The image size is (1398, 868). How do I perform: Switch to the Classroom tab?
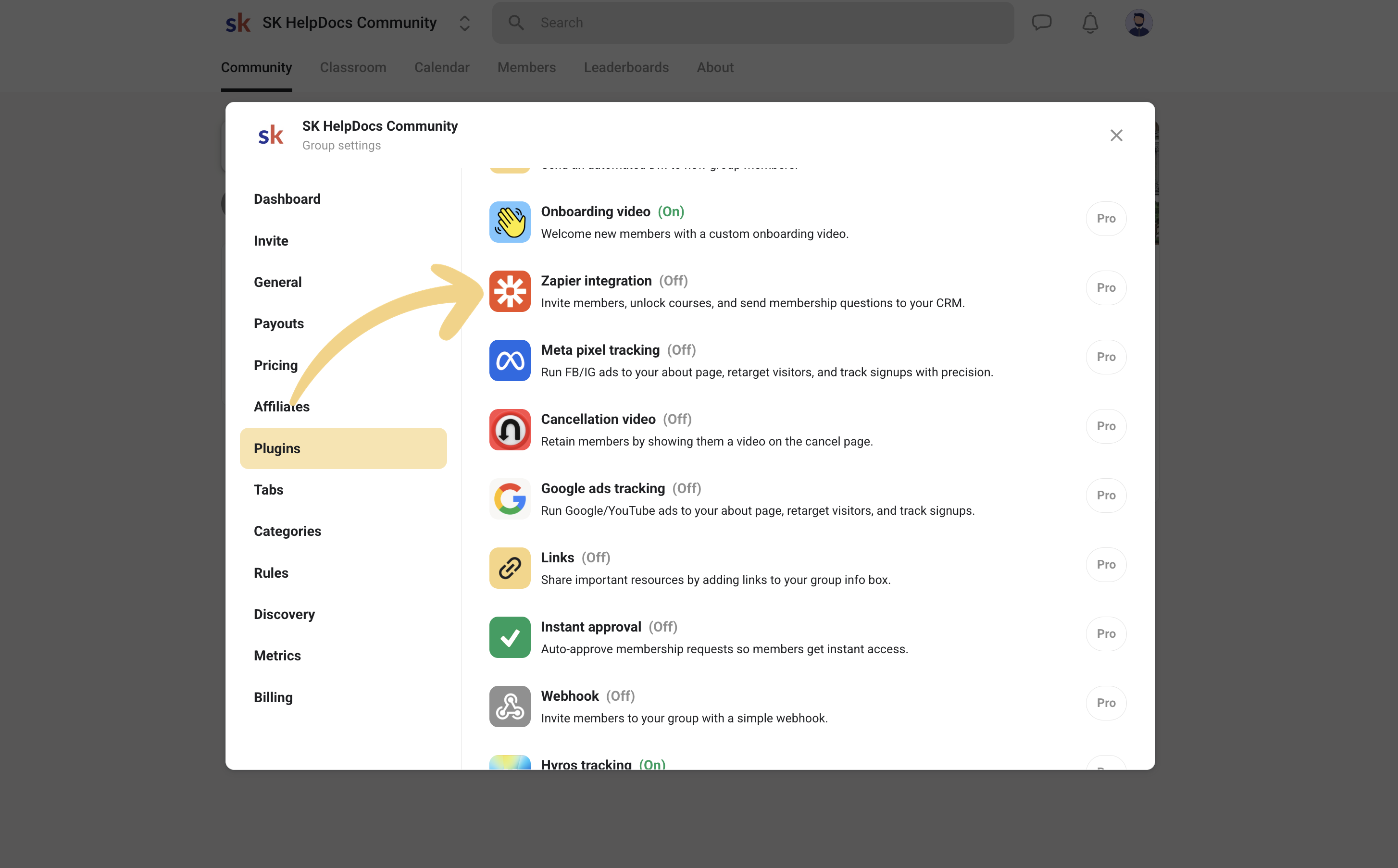[x=352, y=68]
